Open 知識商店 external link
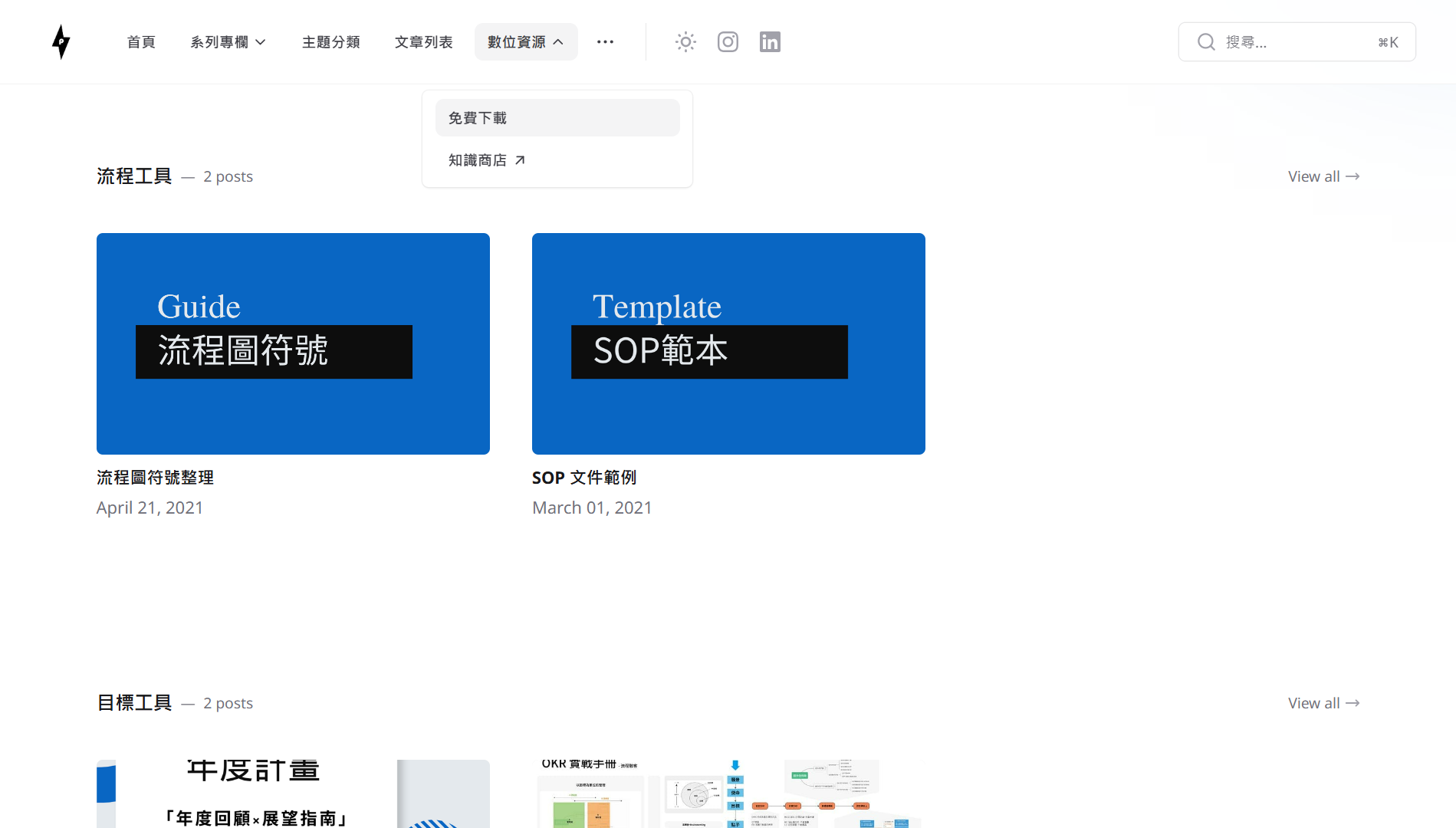1456x828 pixels. (487, 160)
